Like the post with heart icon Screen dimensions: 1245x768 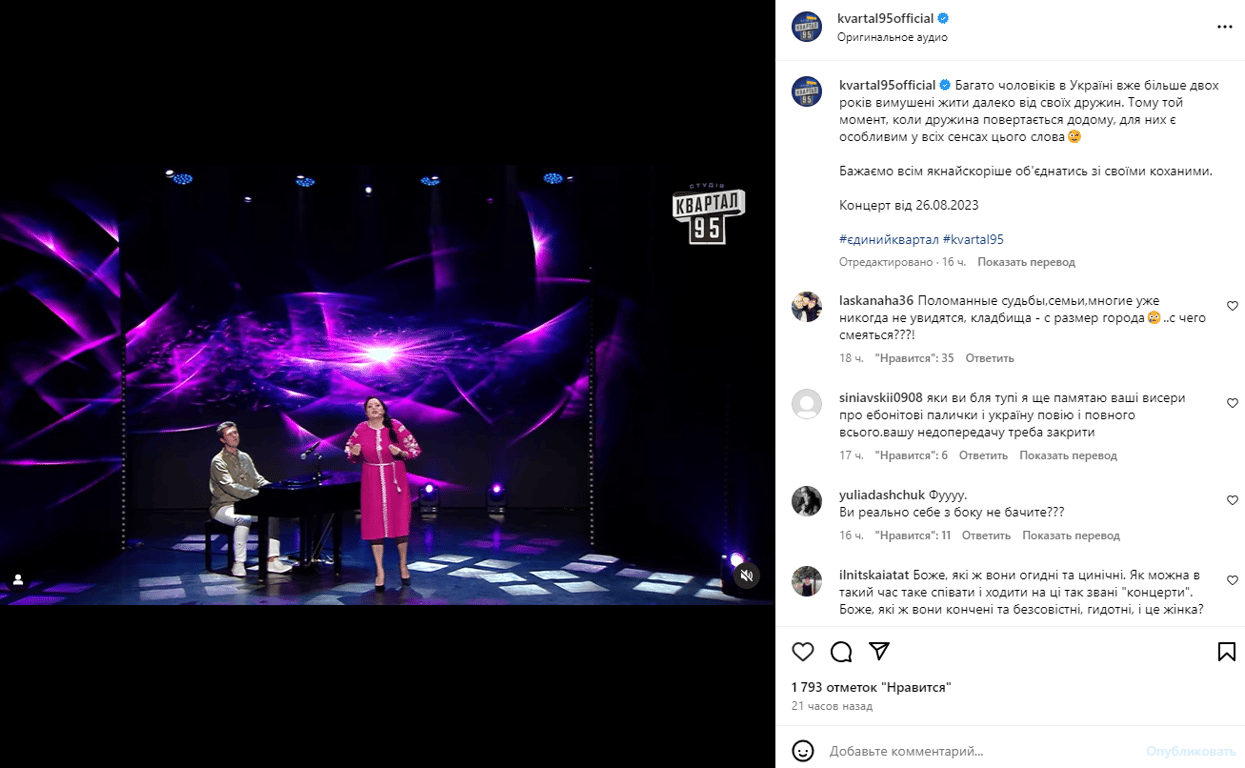pos(803,652)
